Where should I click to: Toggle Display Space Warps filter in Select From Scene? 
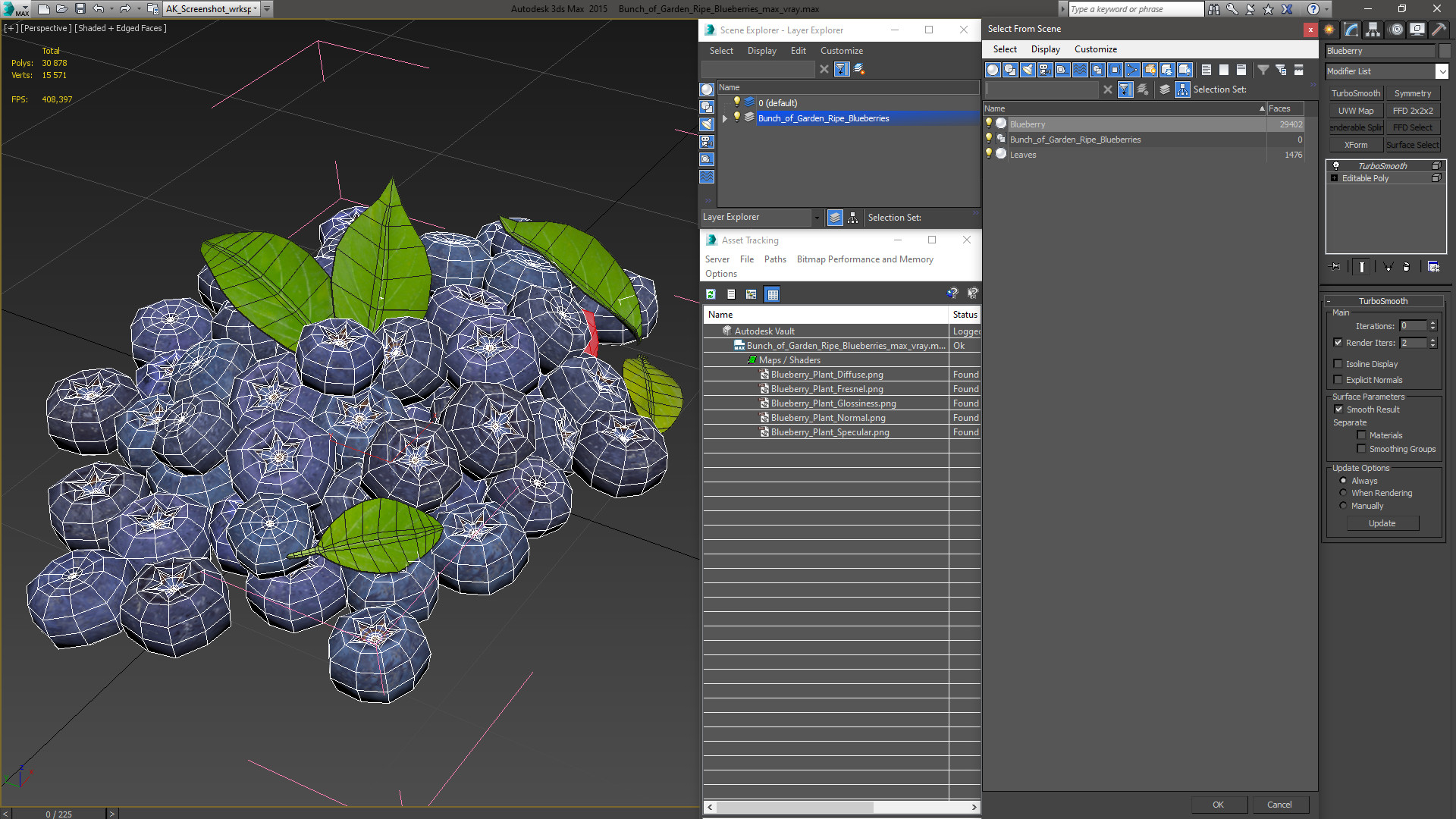pos(1080,70)
